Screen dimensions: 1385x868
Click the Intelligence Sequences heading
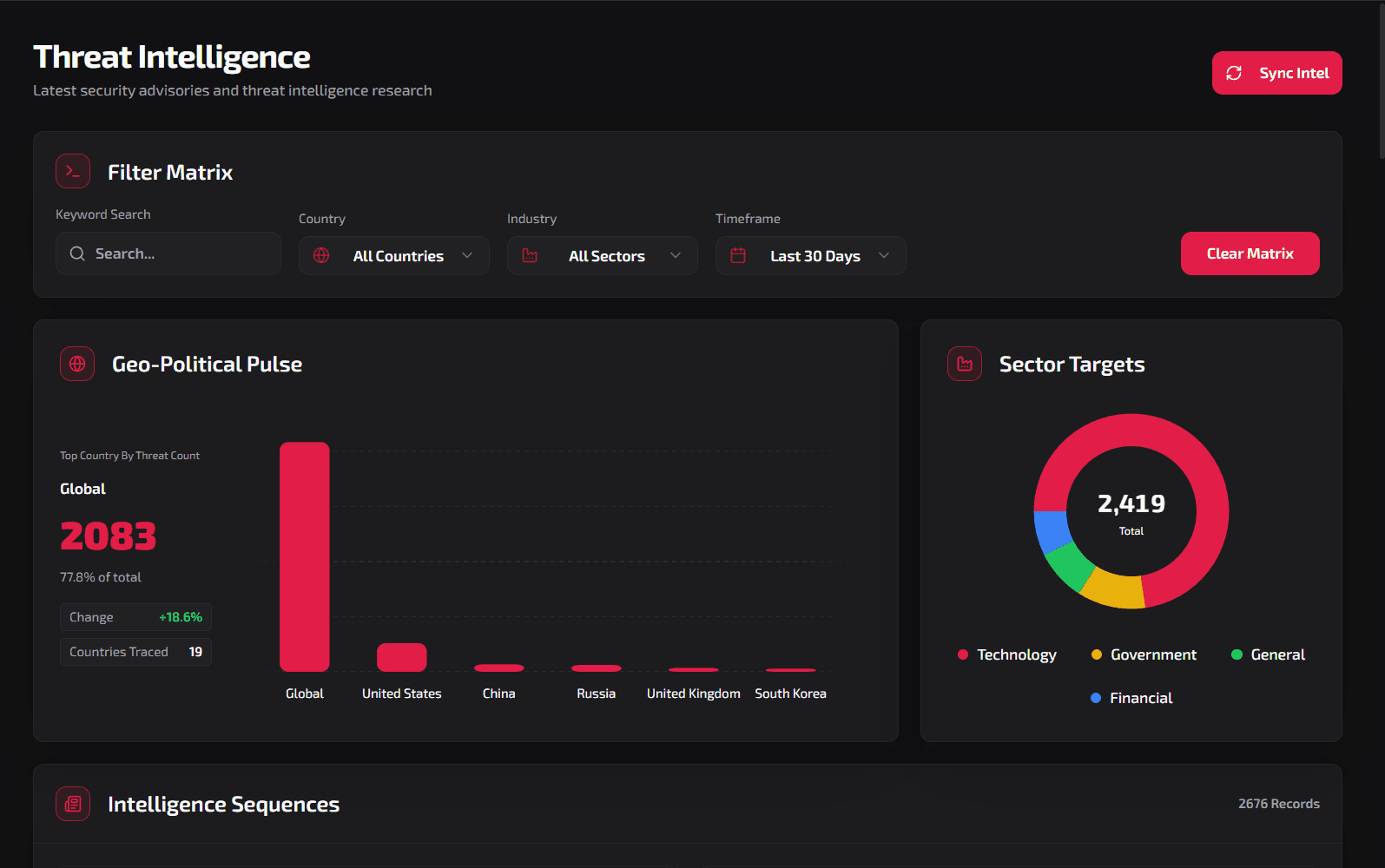click(224, 805)
